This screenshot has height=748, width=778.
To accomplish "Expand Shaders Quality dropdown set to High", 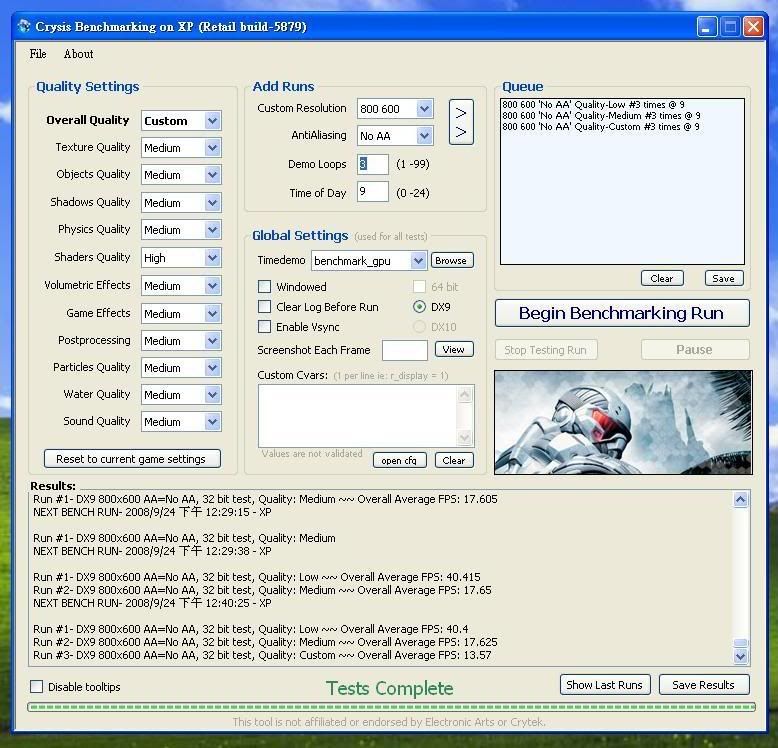I will pyautogui.click(x=212, y=257).
